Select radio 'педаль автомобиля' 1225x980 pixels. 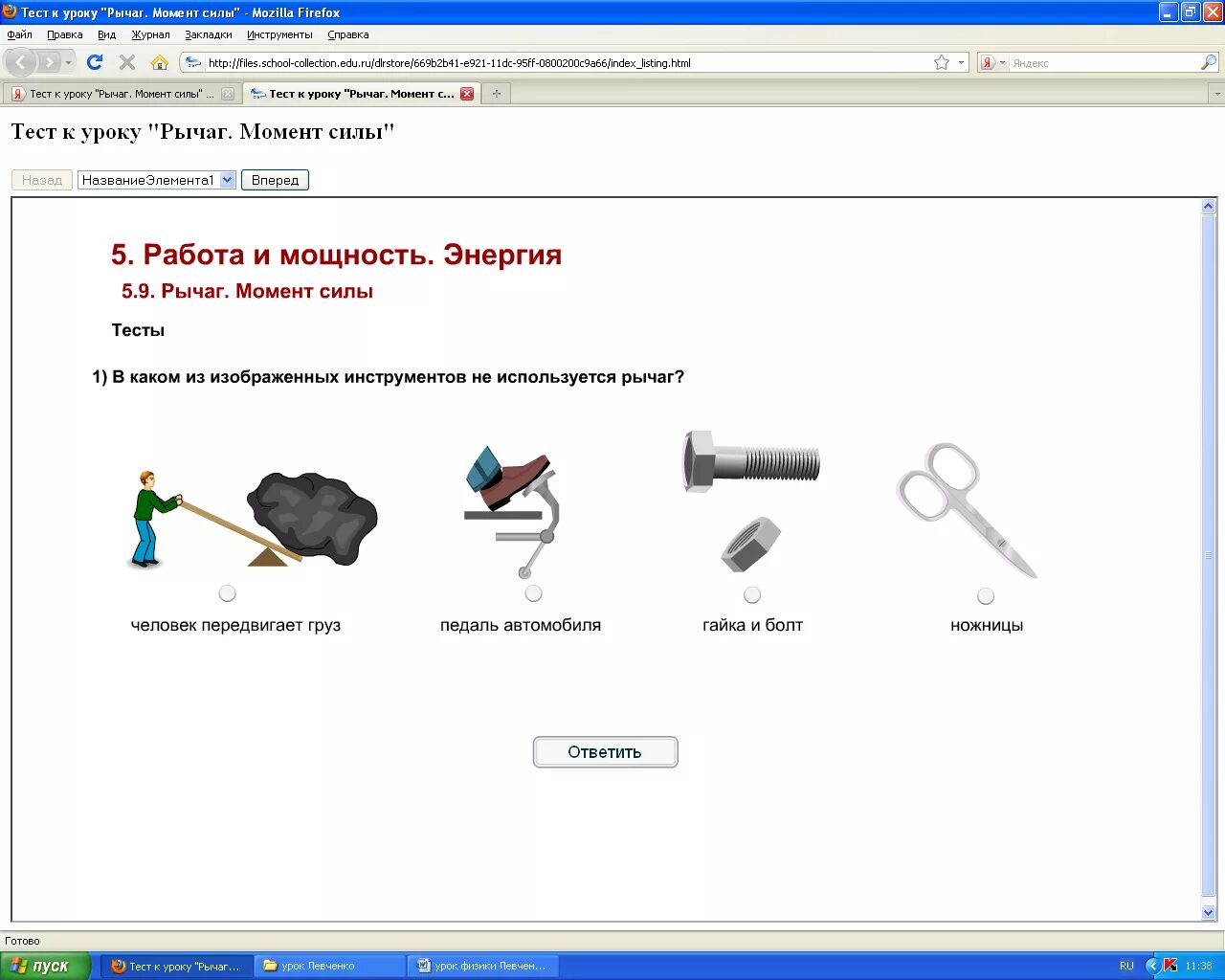[x=534, y=593]
